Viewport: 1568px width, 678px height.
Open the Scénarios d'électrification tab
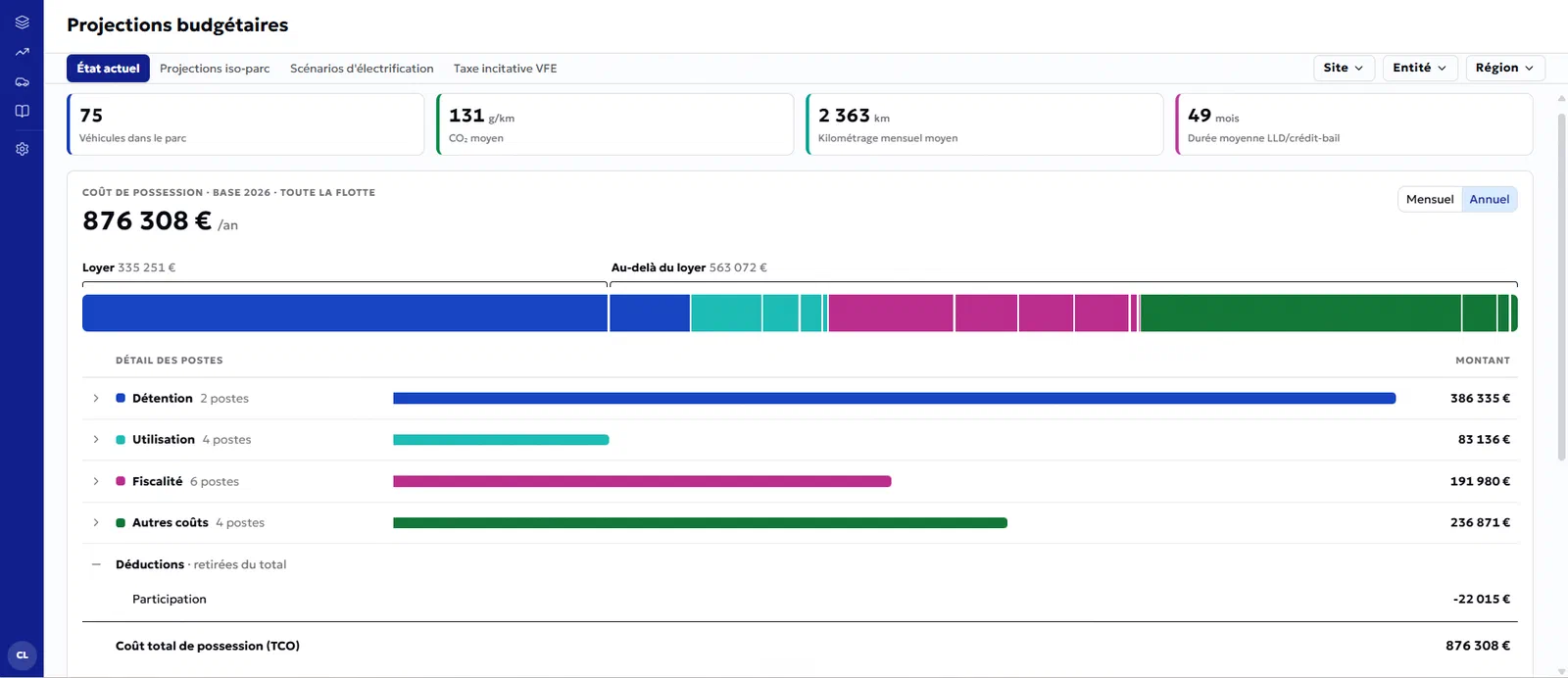[x=362, y=69]
